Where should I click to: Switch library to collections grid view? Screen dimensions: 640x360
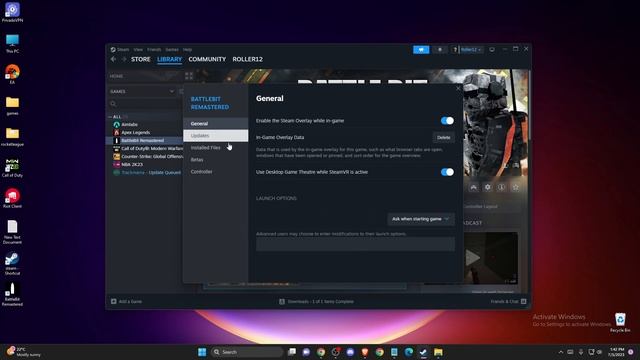[189, 76]
